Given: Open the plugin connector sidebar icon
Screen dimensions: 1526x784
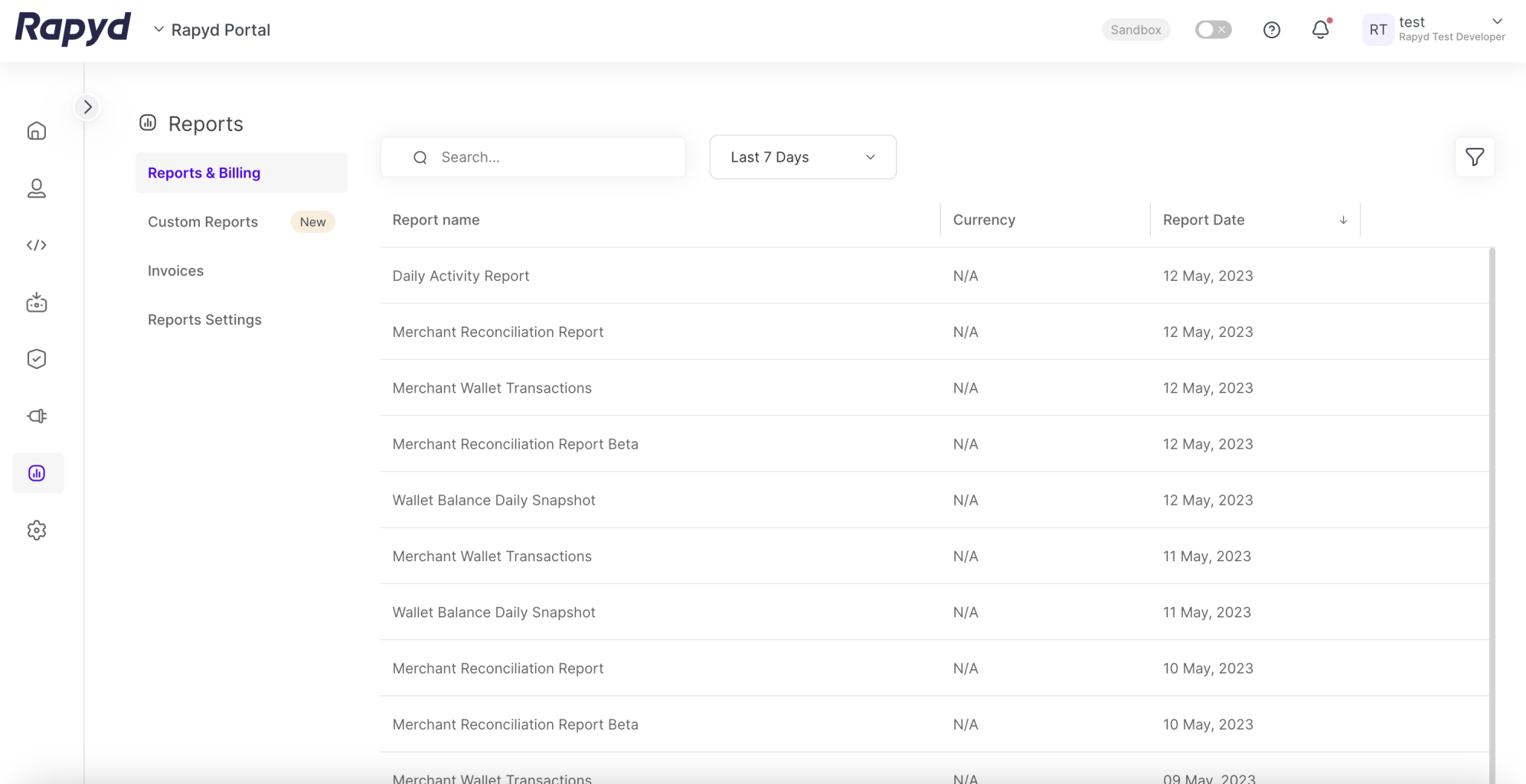Looking at the screenshot, I should click(x=37, y=416).
